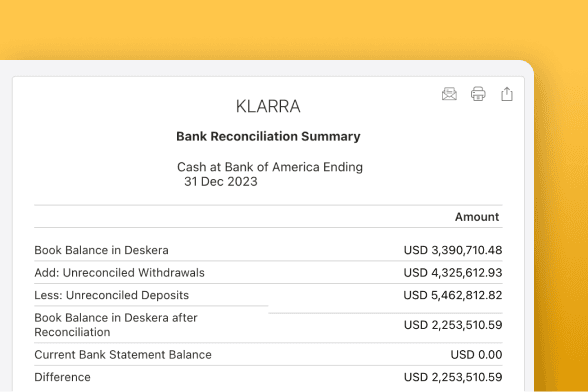The width and height of the screenshot is (588, 392).
Task: Select the Current Bank Statement Balance label
Action: tap(123, 355)
